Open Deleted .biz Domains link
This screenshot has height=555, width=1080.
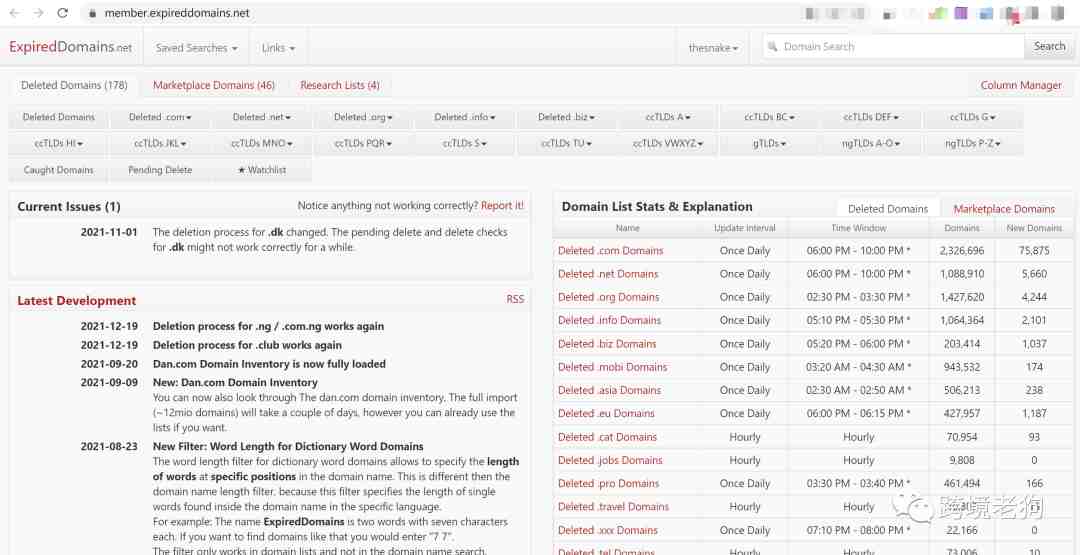607,344
